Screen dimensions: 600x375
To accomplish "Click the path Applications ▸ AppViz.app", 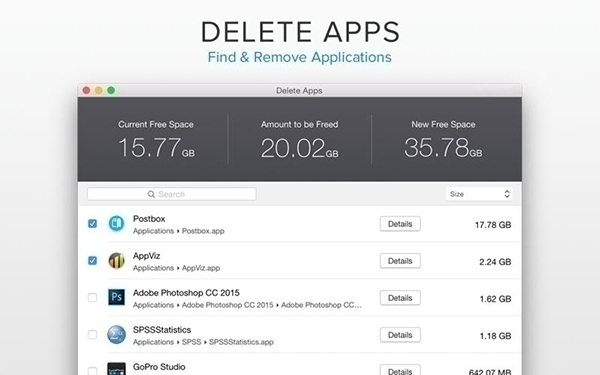I will tap(176, 268).
